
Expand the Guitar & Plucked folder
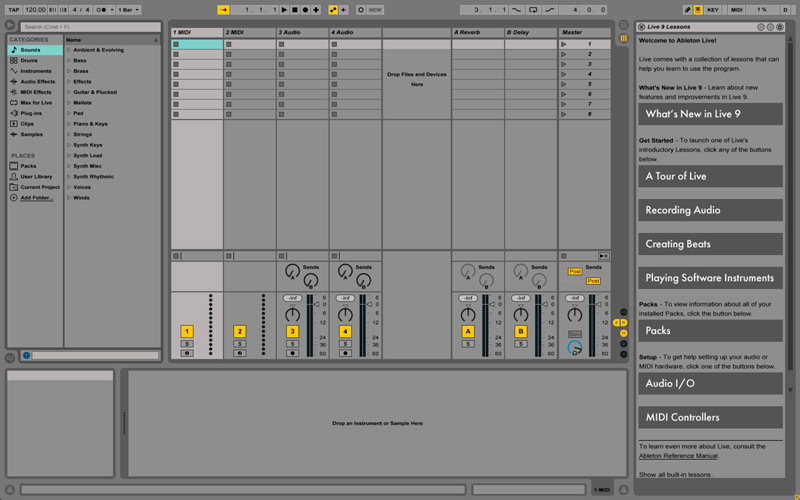69,92
